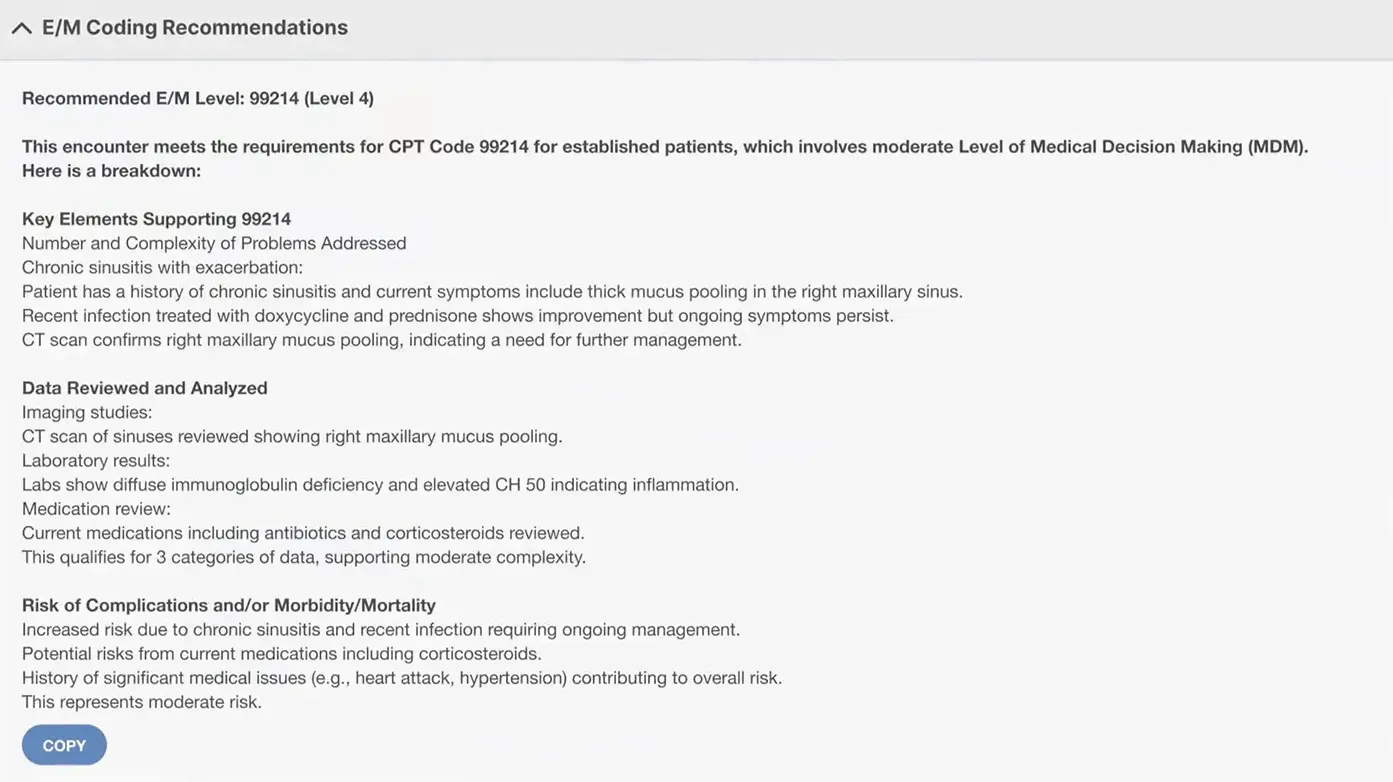This screenshot has height=782, width=1393.
Task: Select the Chronic sinusitis with exacerbation line
Action: [162, 267]
